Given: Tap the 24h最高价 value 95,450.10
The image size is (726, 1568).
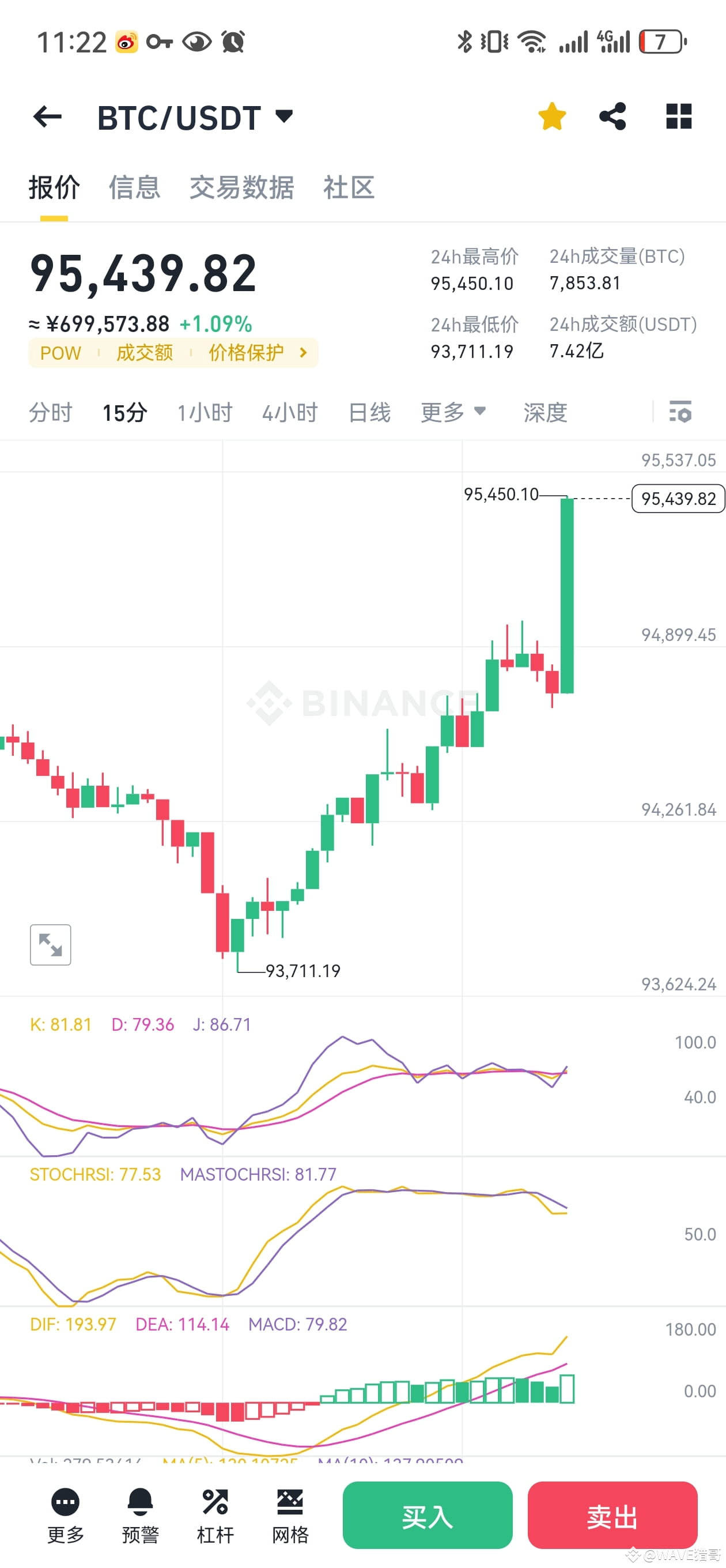Looking at the screenshot, I should coord(472,284).
